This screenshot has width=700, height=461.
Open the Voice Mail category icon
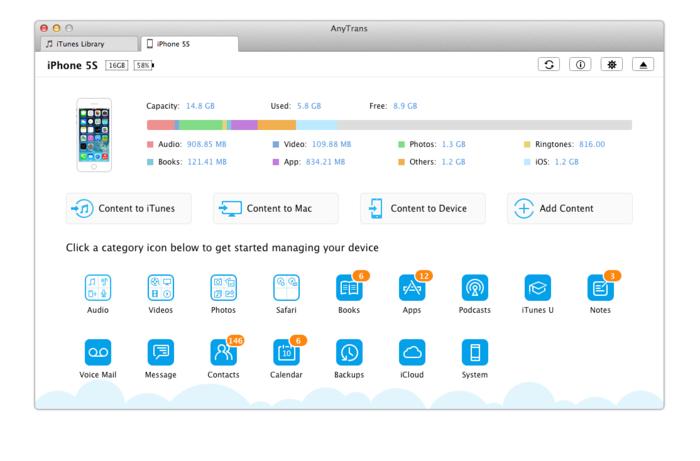pyautogui.click(x=98, y=353)
